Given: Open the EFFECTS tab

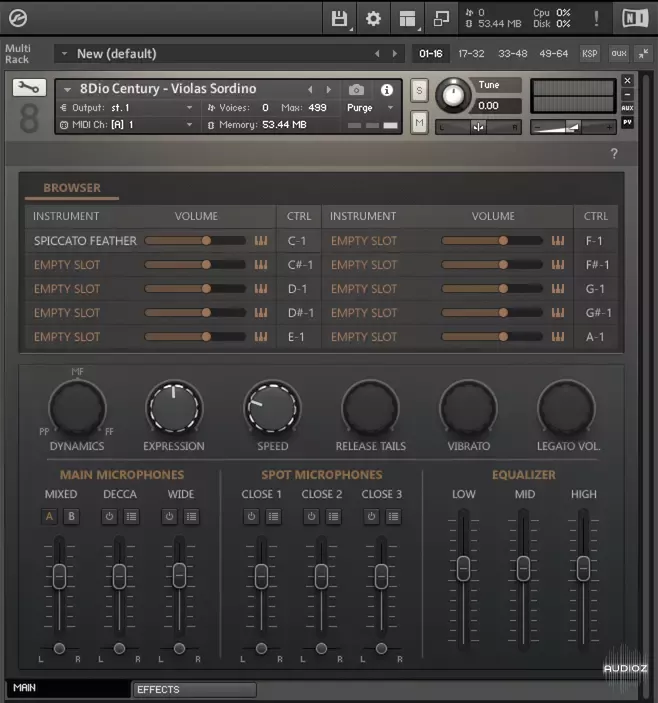Looking at the screenshot, I should click(x=195, y=690).
